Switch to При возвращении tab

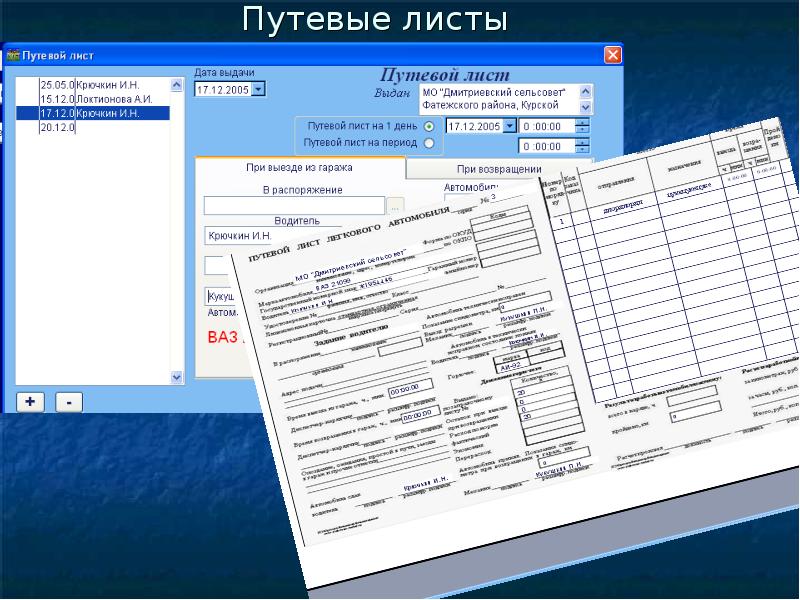499,169
